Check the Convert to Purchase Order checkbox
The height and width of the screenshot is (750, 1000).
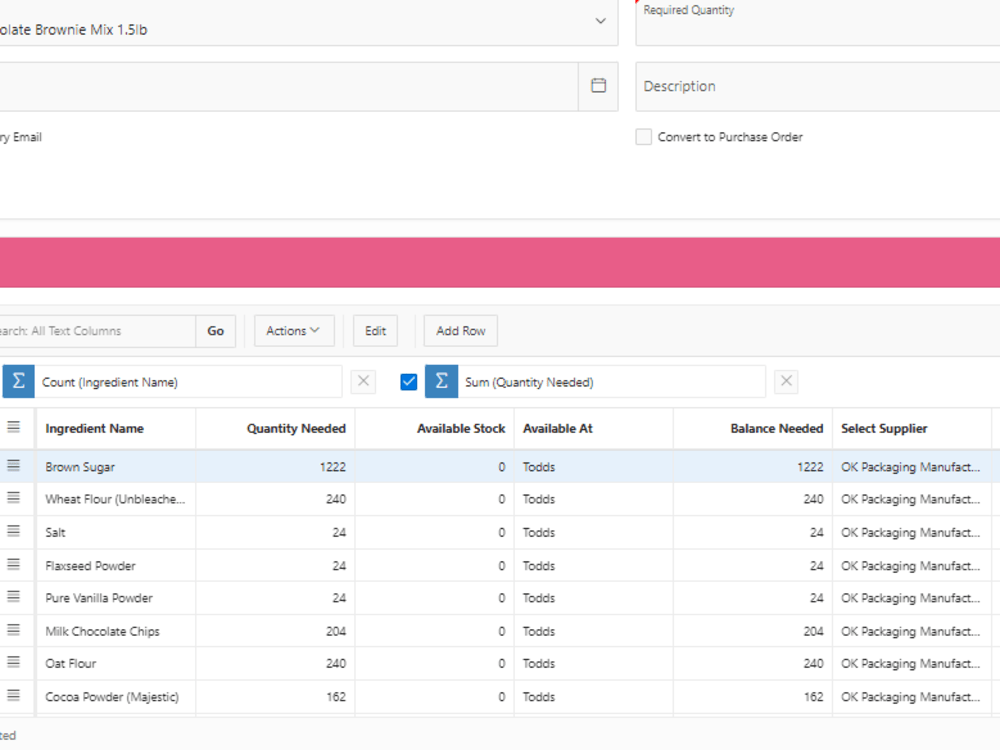coord(644,137)
